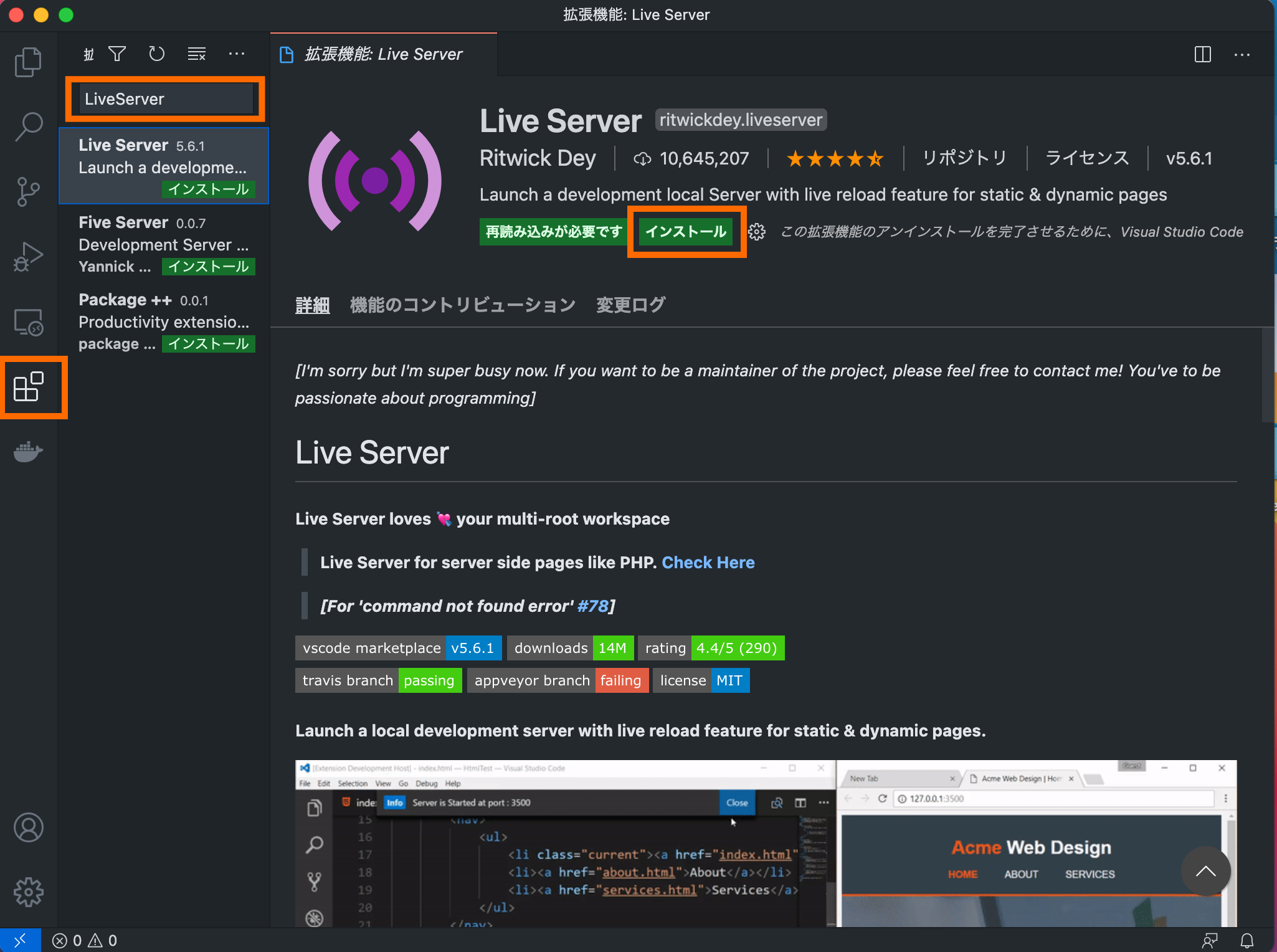Open the Remote Explorer icon
Viewport: 1277px width, 952px height.
28,321
